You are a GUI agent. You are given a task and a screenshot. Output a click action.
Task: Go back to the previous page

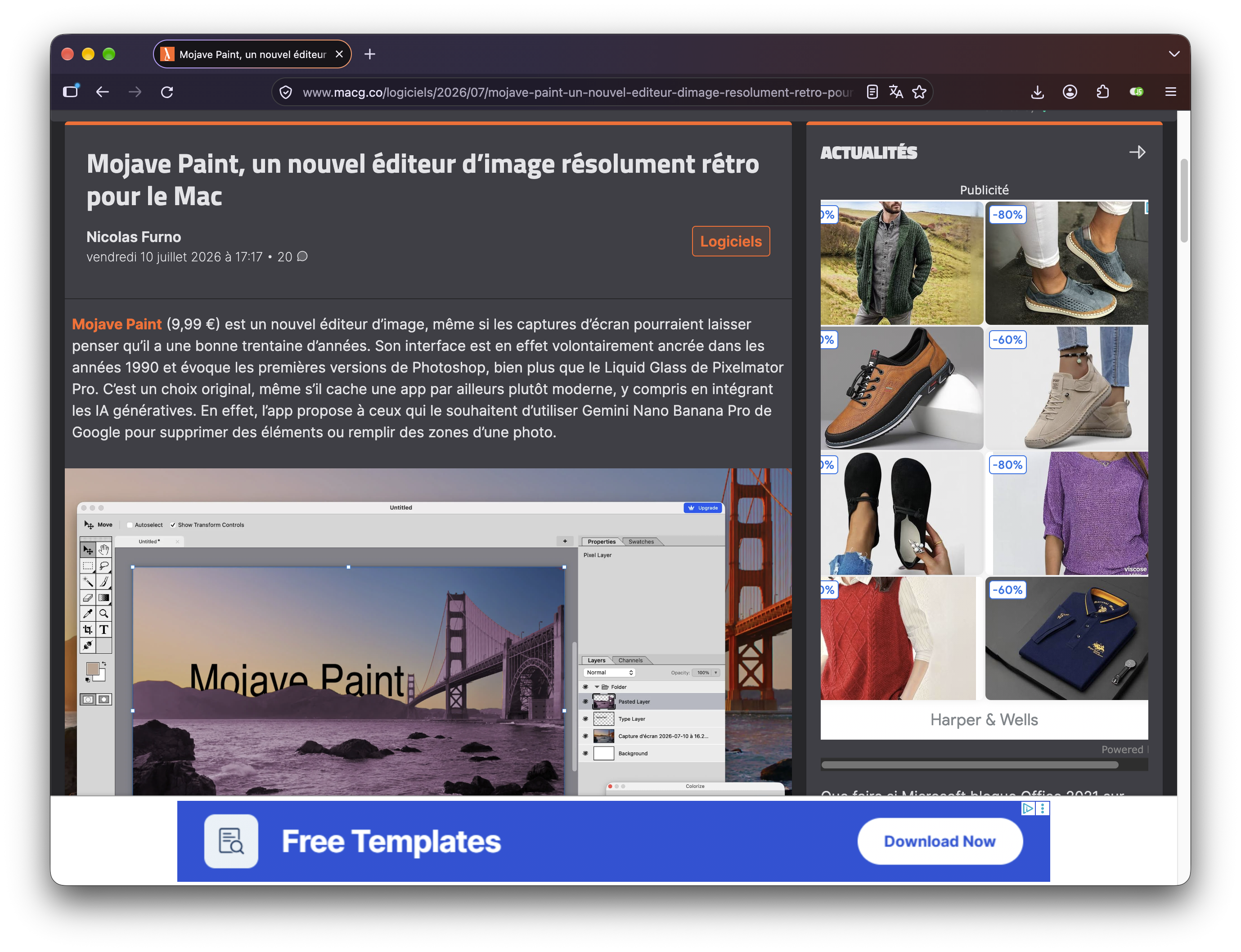(x=103, y=92)
